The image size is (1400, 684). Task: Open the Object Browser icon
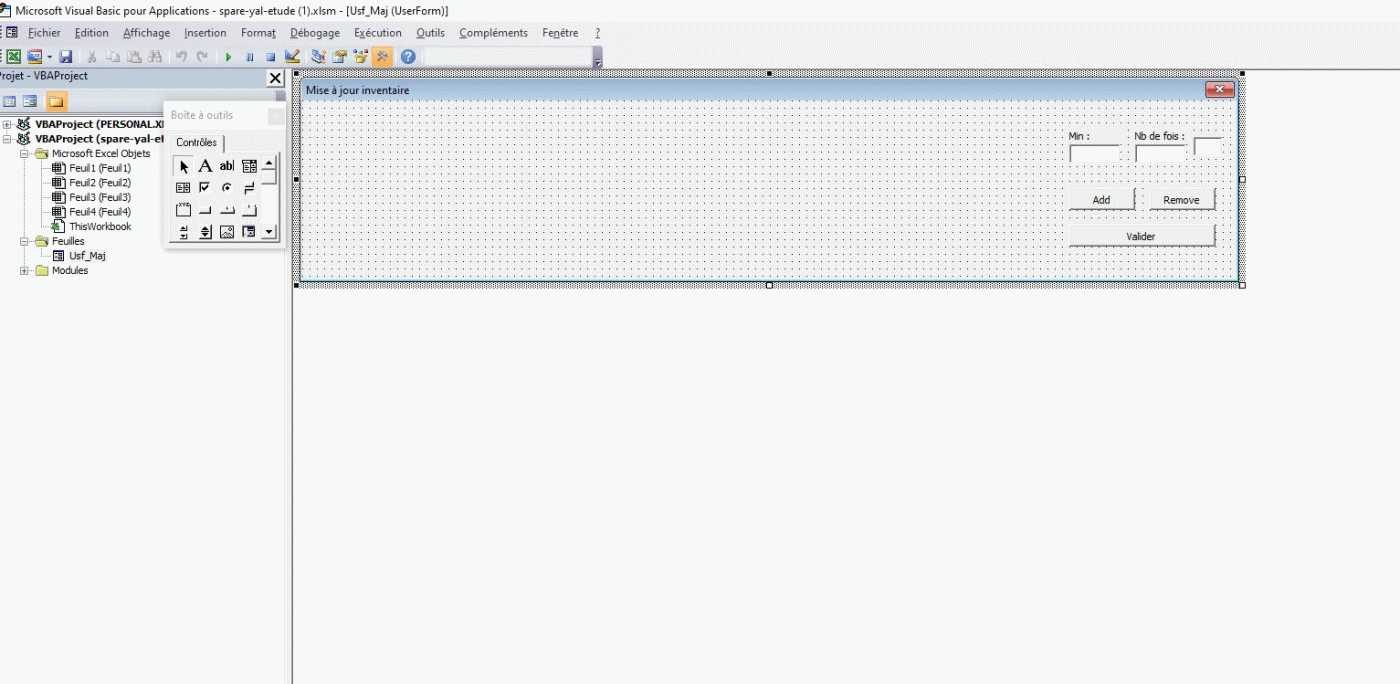coord(361,57)
